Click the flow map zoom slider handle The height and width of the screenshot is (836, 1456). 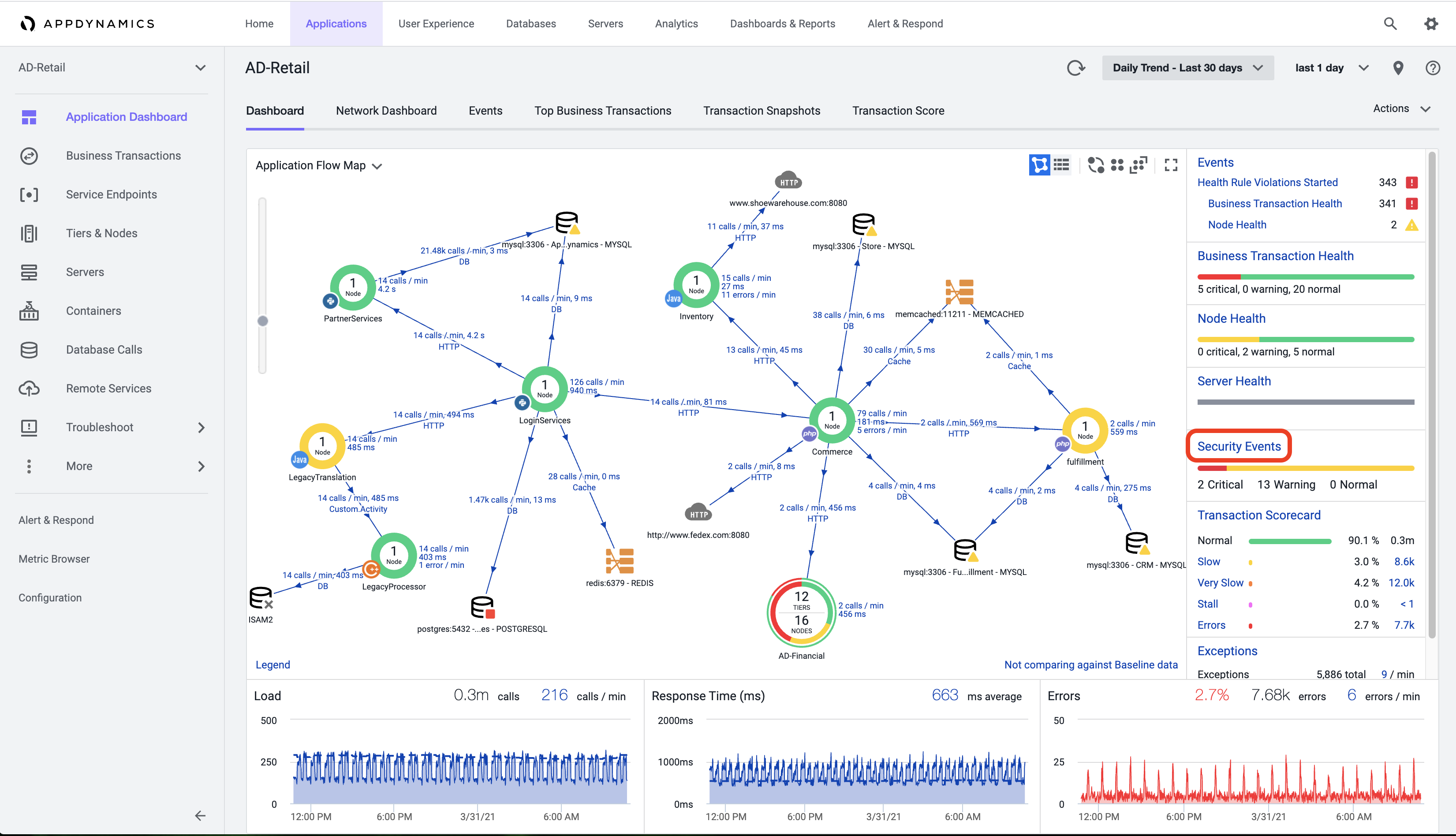point(262,321)
